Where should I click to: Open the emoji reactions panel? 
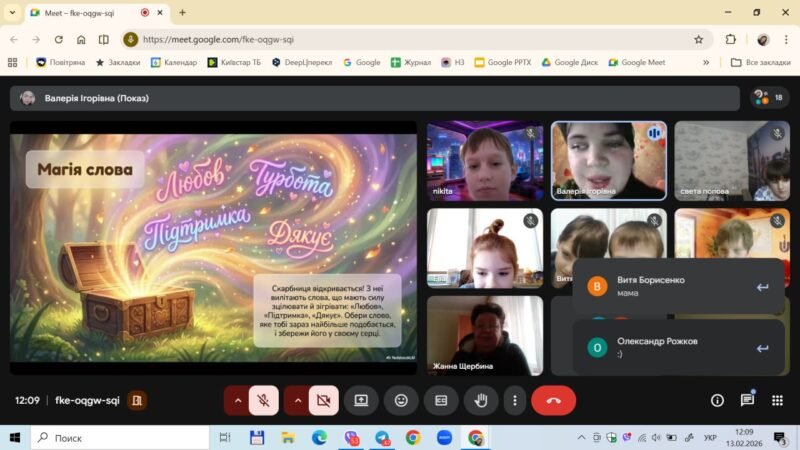tap(401, 400)
